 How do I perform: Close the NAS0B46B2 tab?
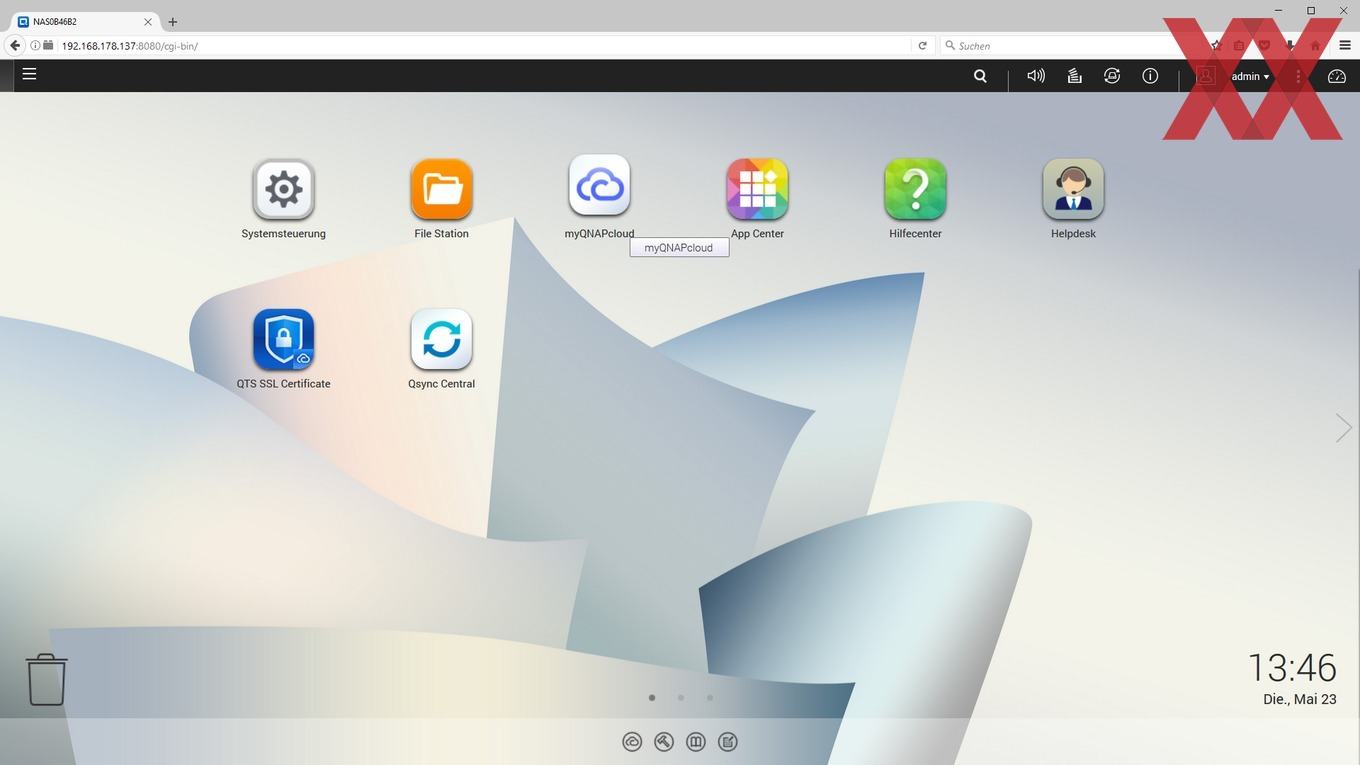click(x=148, y=21)
